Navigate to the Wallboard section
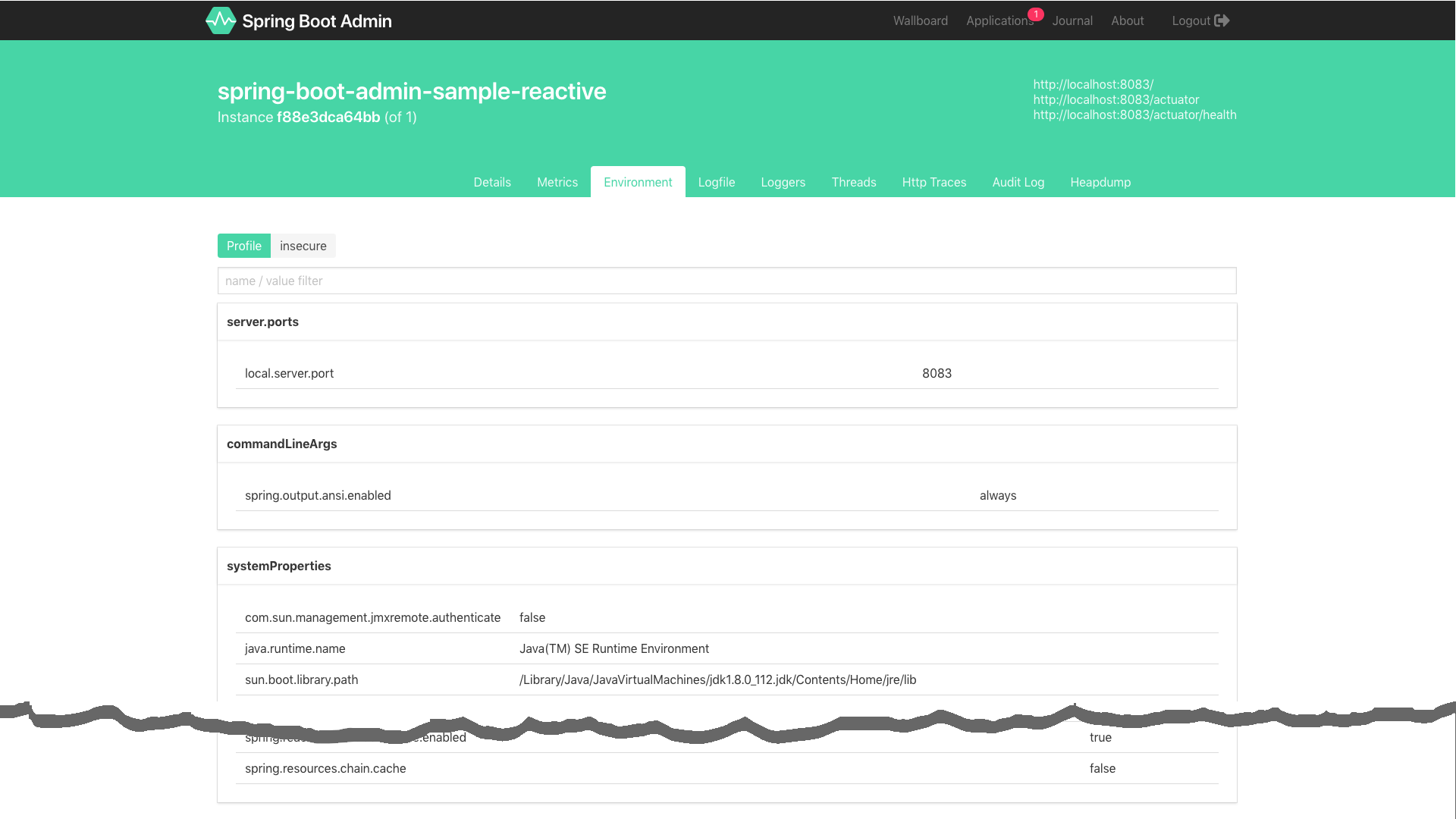1456x819 pixels. pos(920,20)
